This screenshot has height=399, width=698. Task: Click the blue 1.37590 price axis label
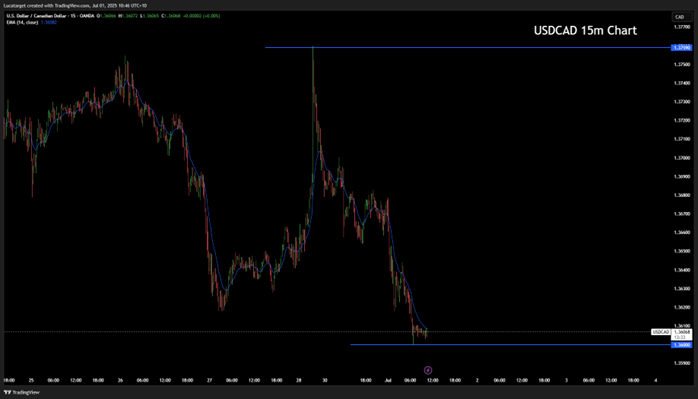pyautogui.click(x=682, y=47)
